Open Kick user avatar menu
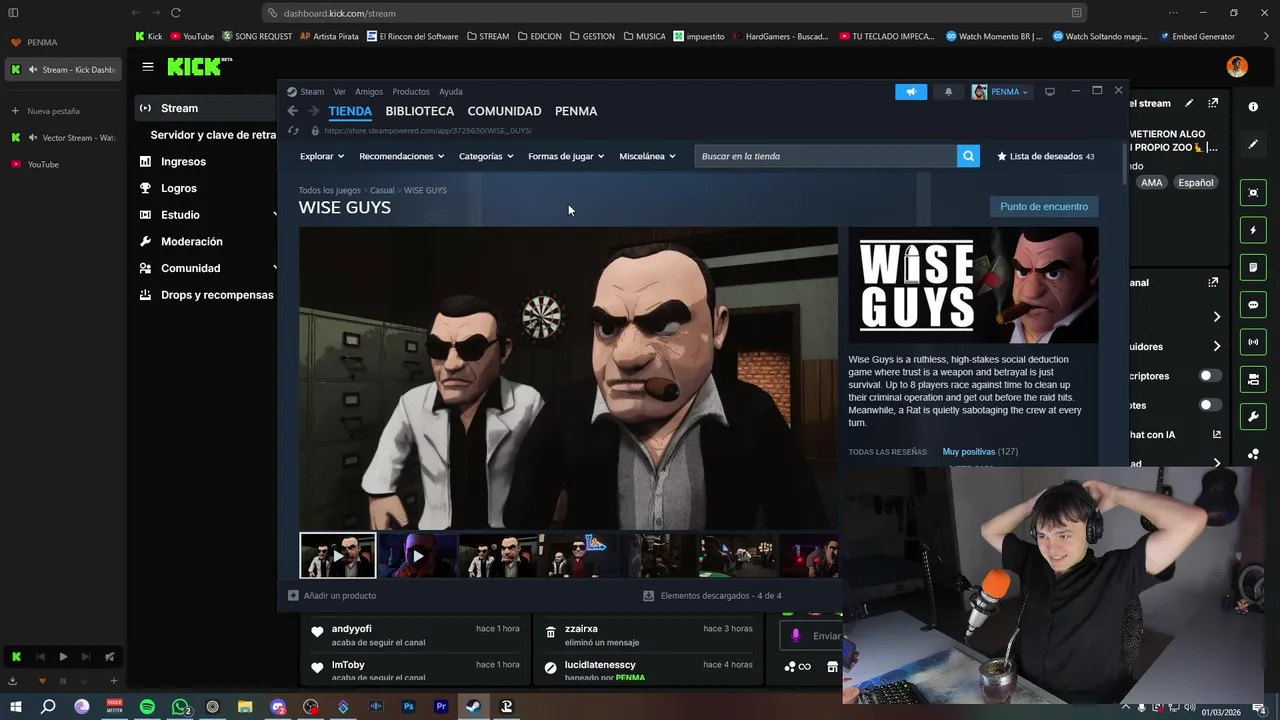1280x720 pixels. click(x=1237, y=67)
